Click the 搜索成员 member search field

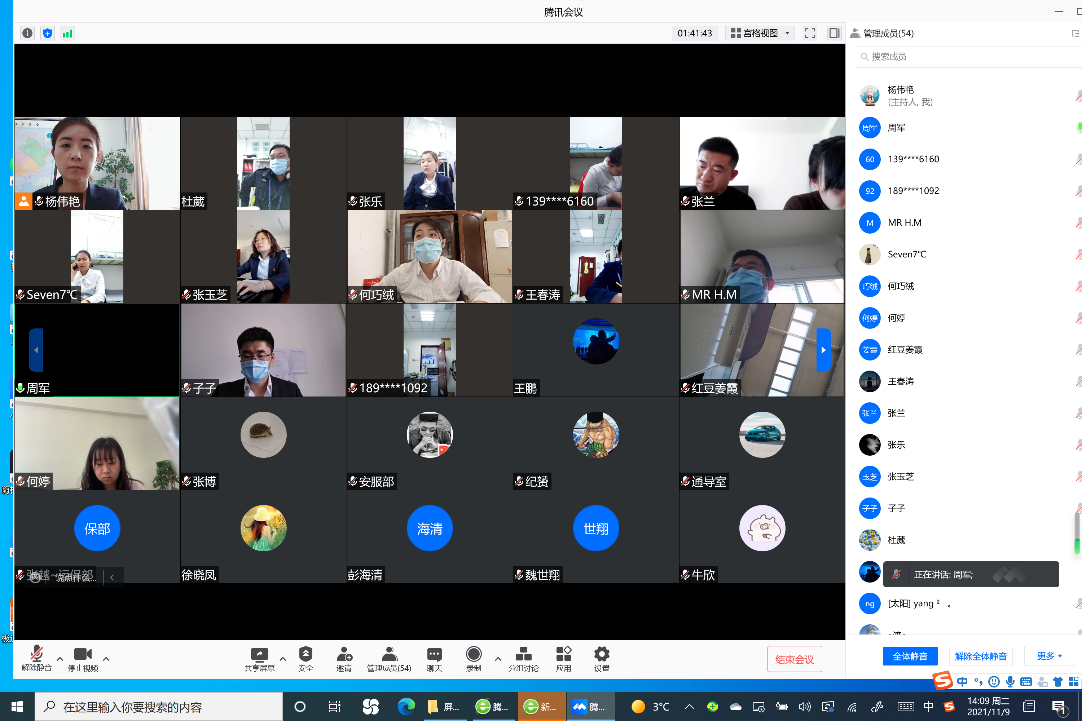pos(960,57)
